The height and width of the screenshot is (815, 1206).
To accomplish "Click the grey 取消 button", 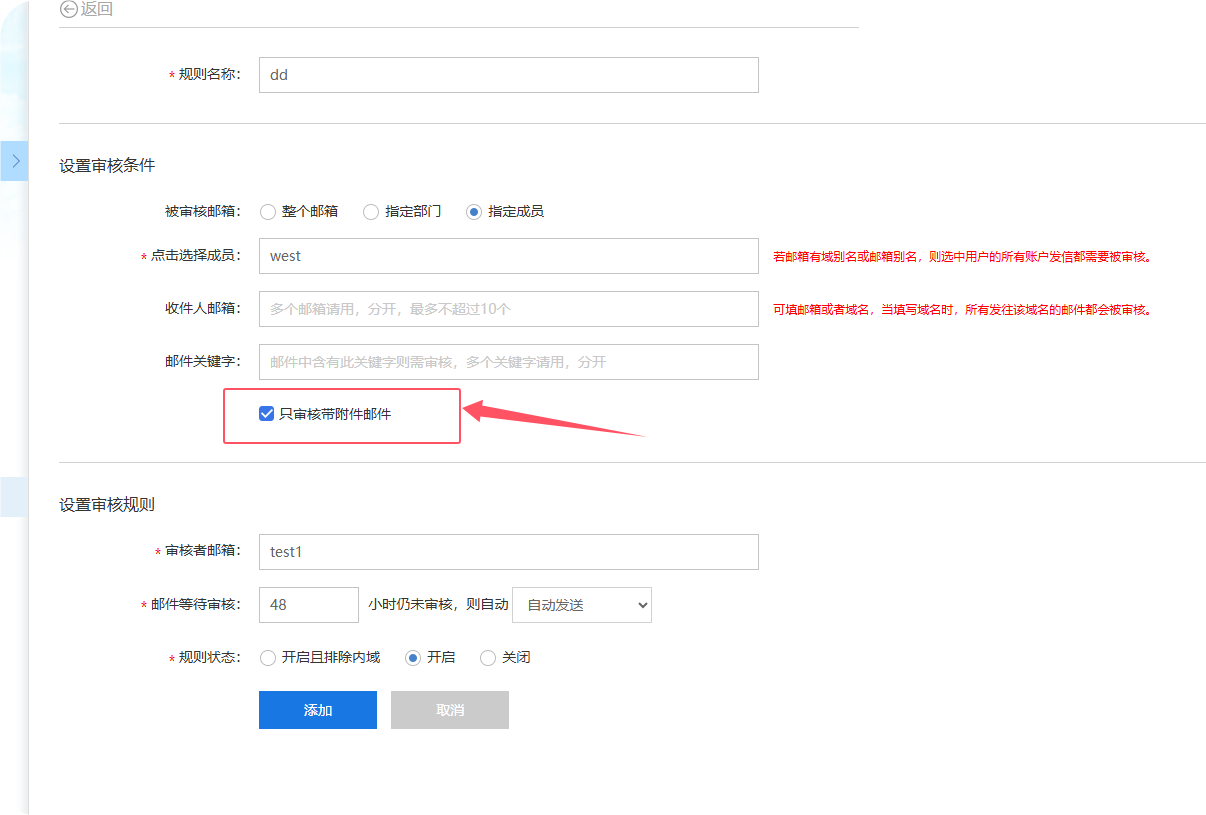I will pyautogui.click(x=449, y=710).
